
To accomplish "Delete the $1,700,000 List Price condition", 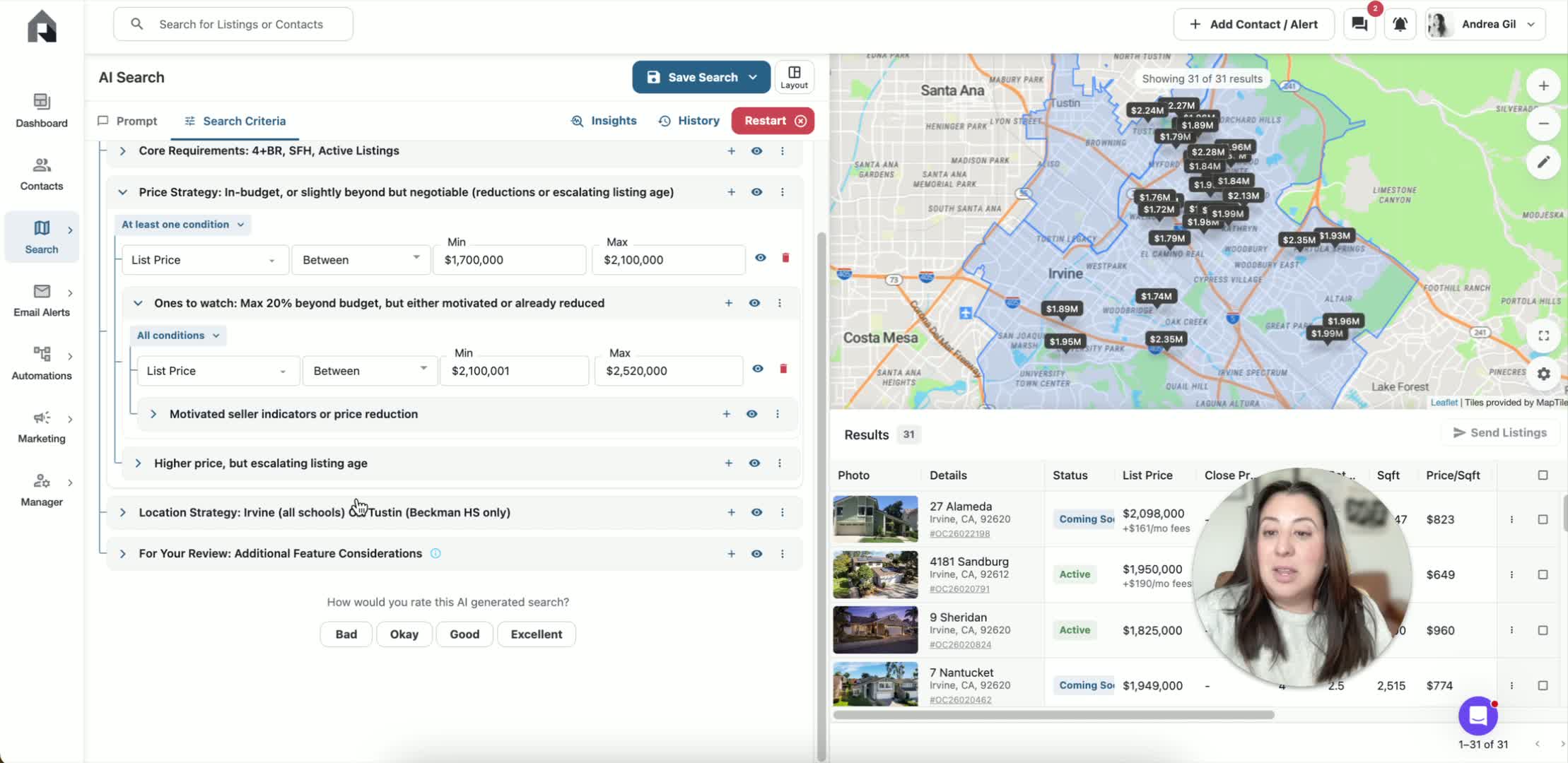I will (x=785, y=258).
